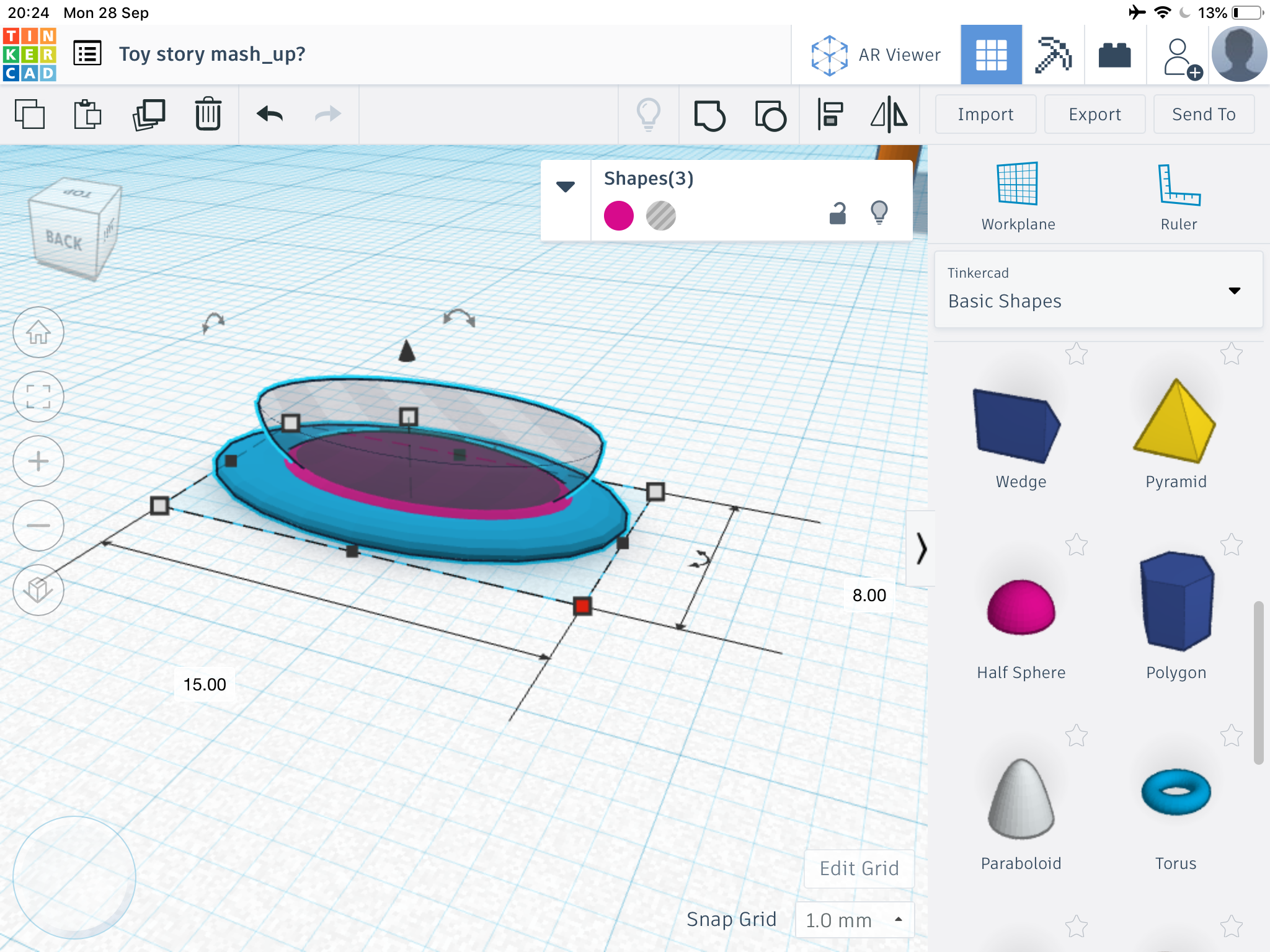Switch to the 3D design grid view

991,55
